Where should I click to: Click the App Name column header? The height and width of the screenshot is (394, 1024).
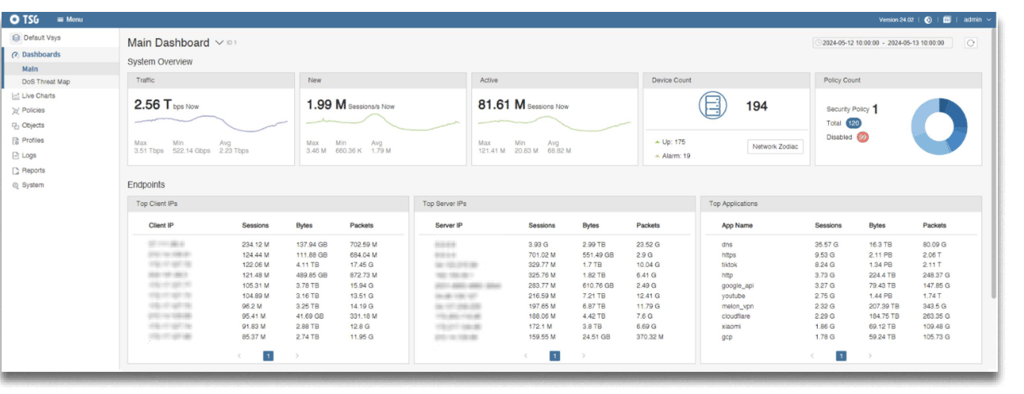(x=737, y=225)
